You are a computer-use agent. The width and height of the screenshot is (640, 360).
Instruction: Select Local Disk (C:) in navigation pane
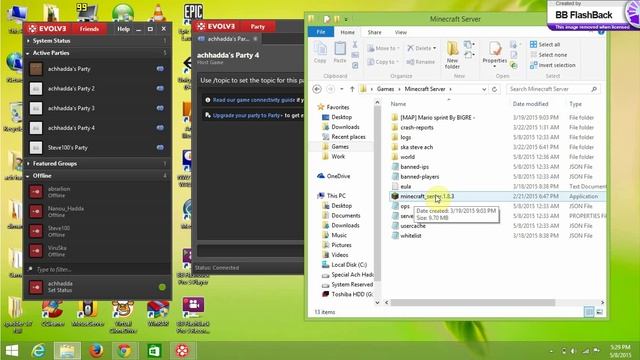349,264
